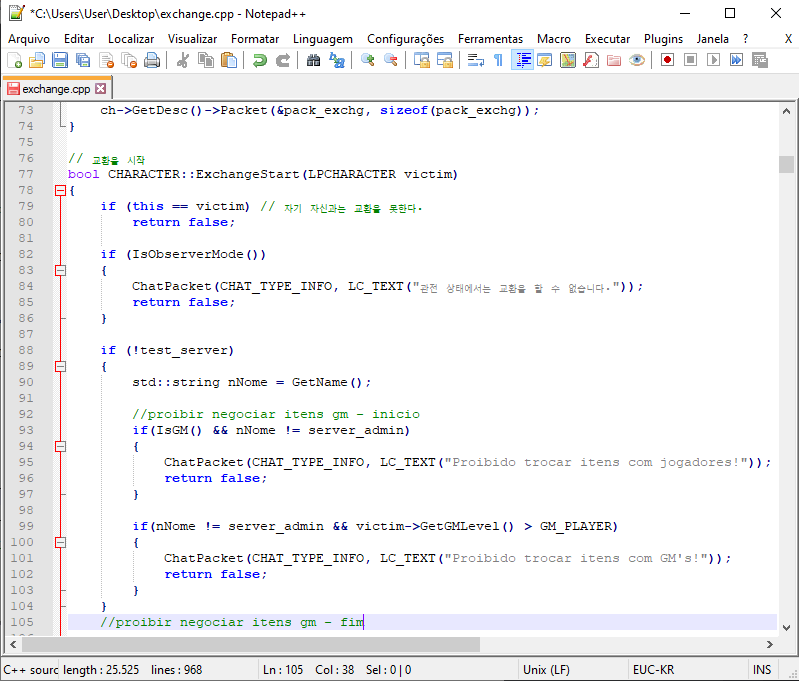Enable synchronized vertical scrolling icon

(421, 61)
